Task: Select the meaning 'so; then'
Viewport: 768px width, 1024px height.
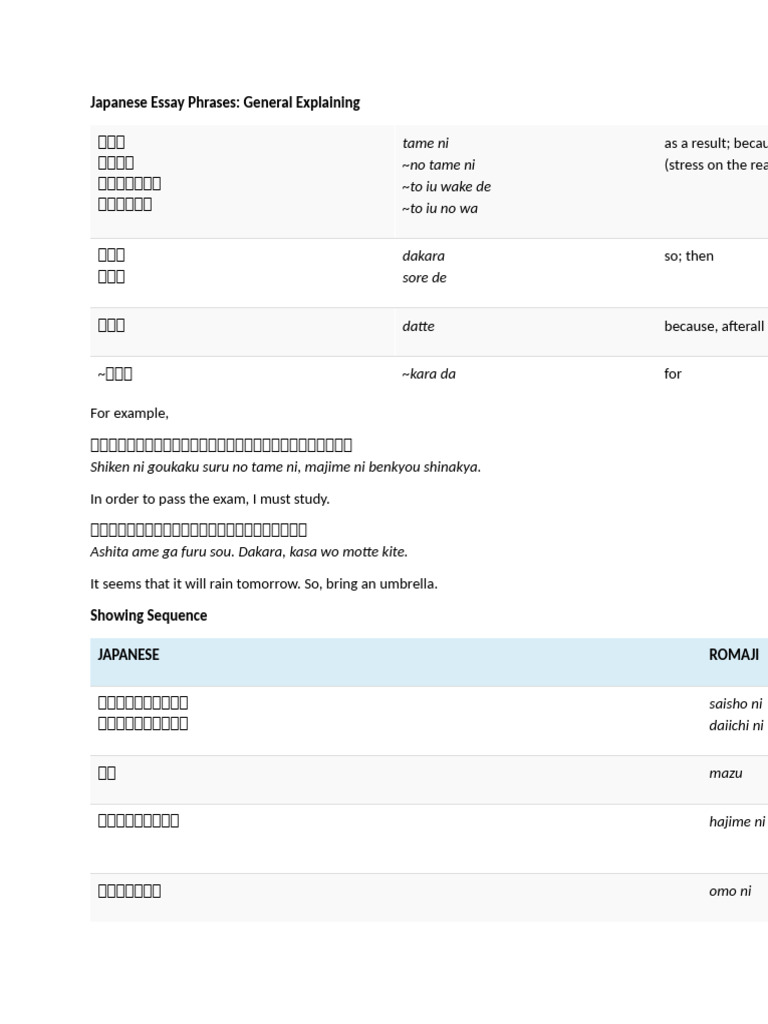Action: (688, 256)
